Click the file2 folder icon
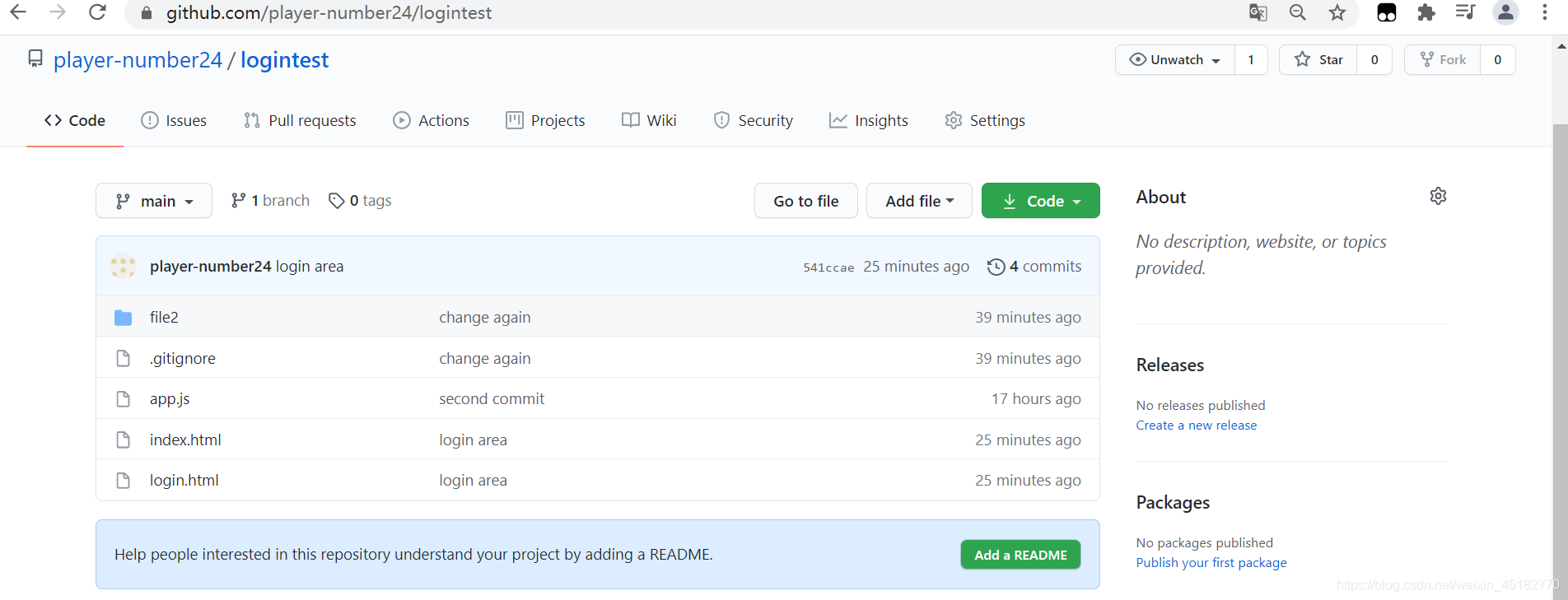 [123, 318]
